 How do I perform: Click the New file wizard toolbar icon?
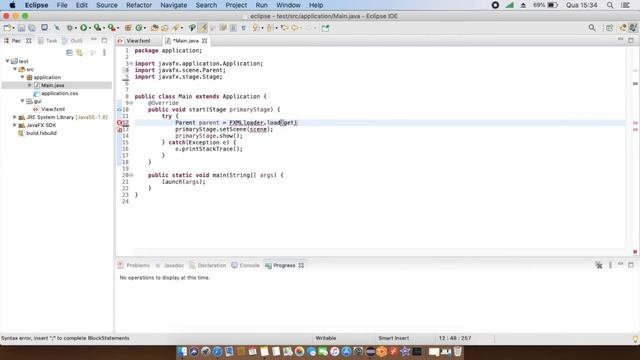[x=7, y=28]
